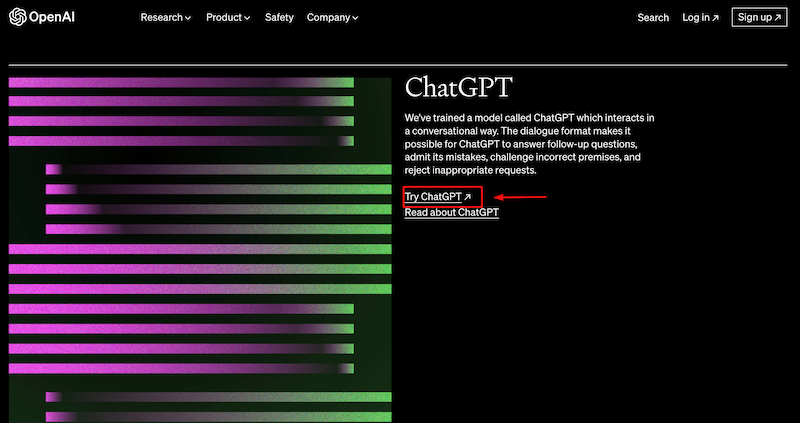Click the Sign up button

759,17
